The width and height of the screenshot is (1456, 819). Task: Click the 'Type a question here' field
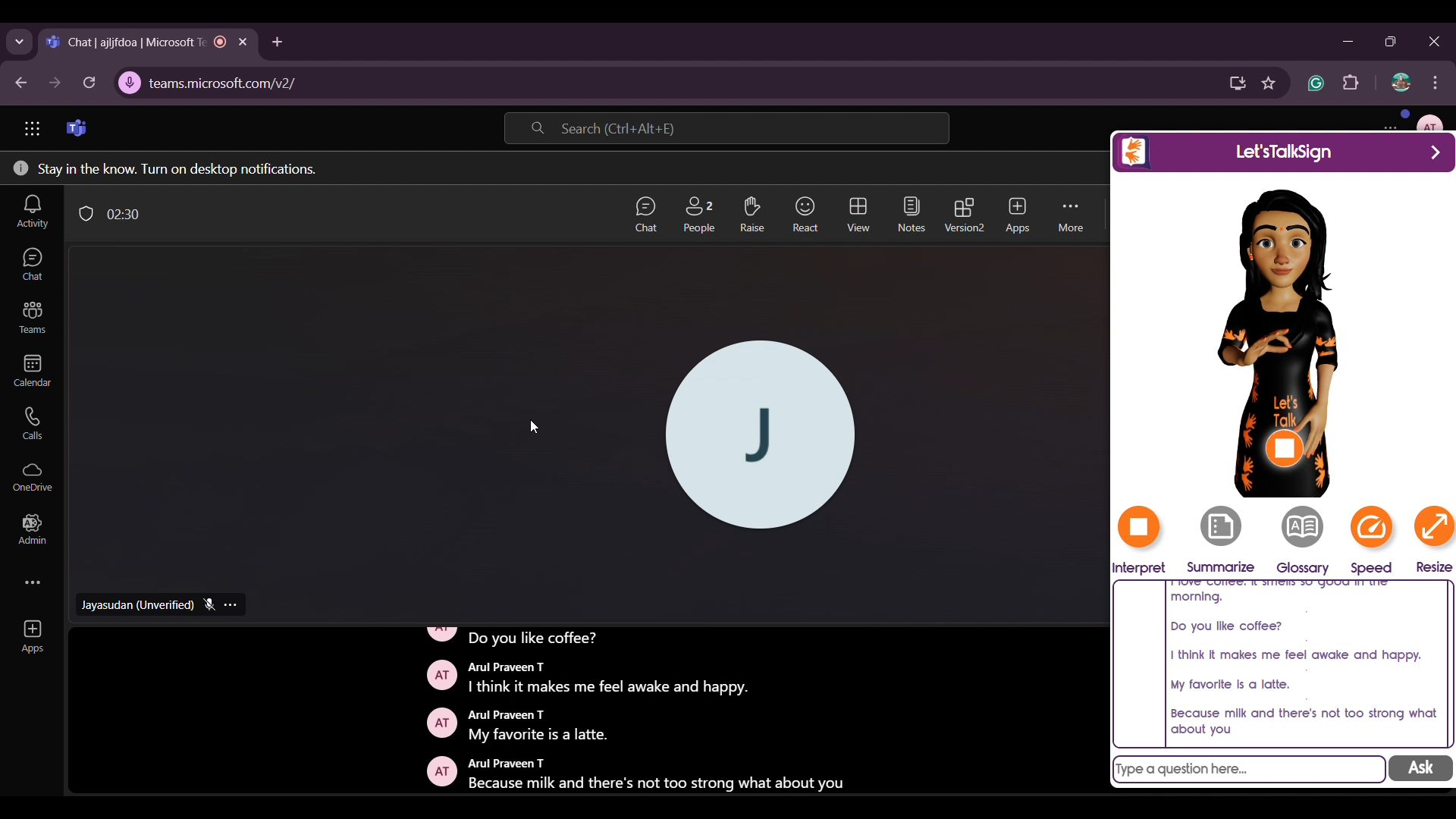point(1248,770)
